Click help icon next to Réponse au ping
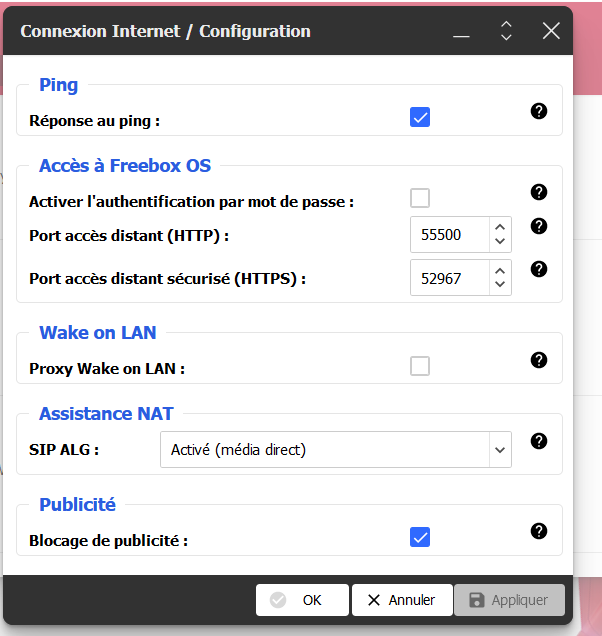The height and width of the screenshot is (636, 602). click(539, 111)
